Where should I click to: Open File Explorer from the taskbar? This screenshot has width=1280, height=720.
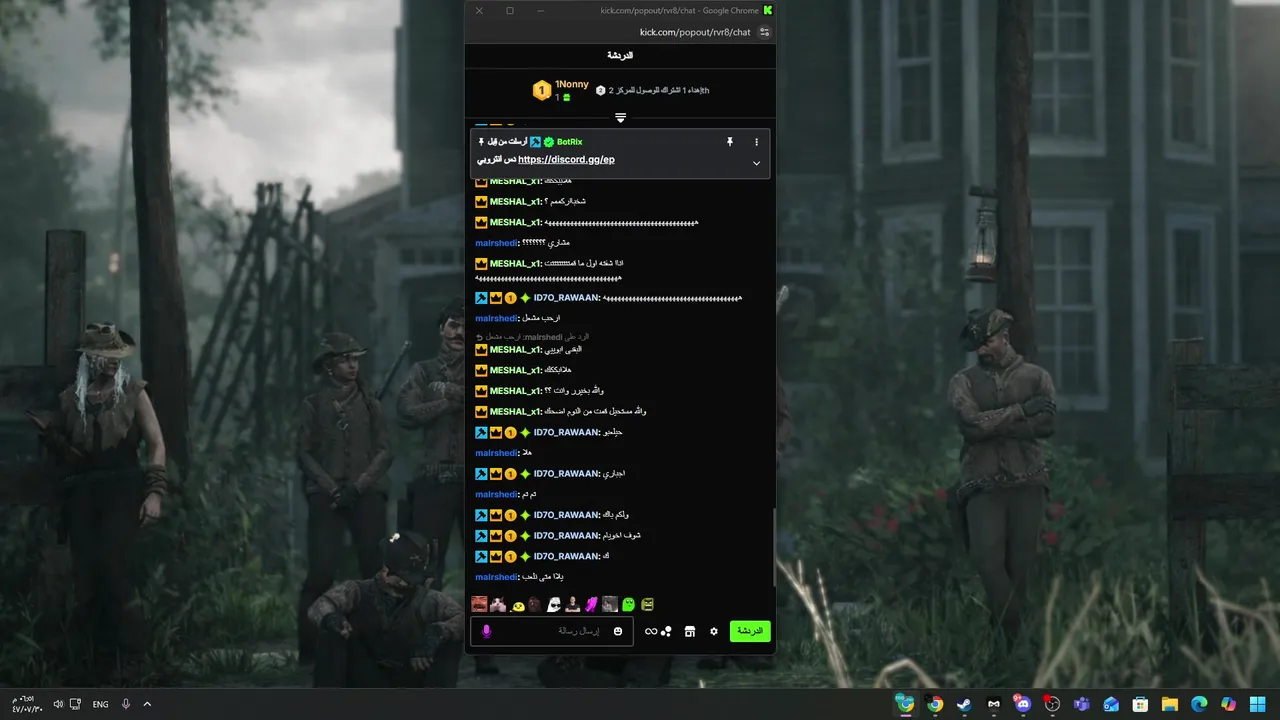coord(1169,704)
